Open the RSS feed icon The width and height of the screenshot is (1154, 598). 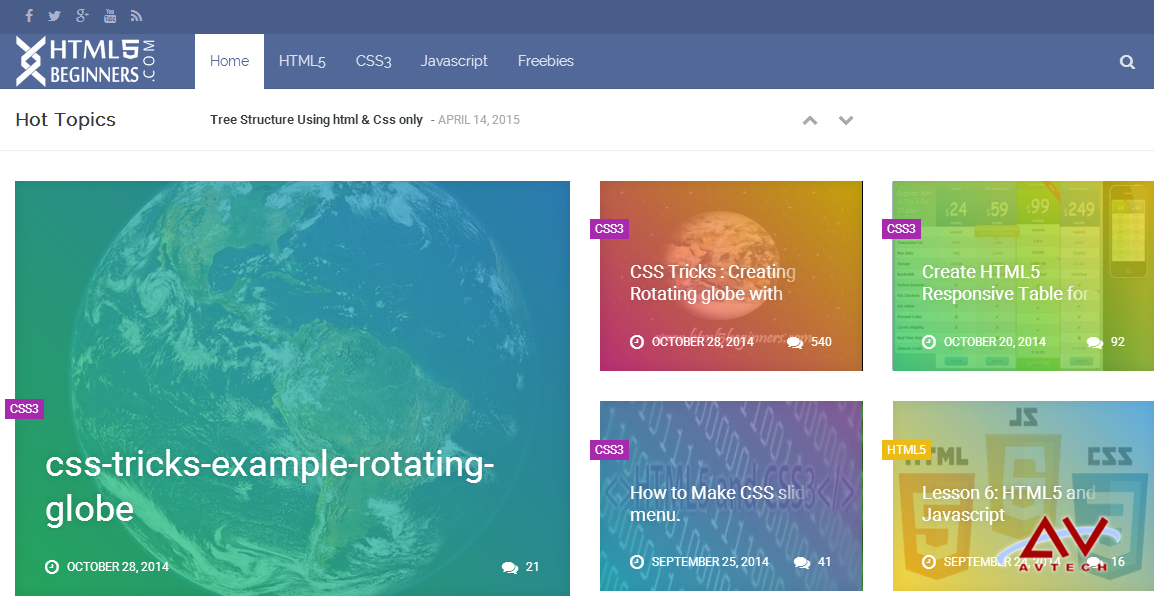(136, 15)
